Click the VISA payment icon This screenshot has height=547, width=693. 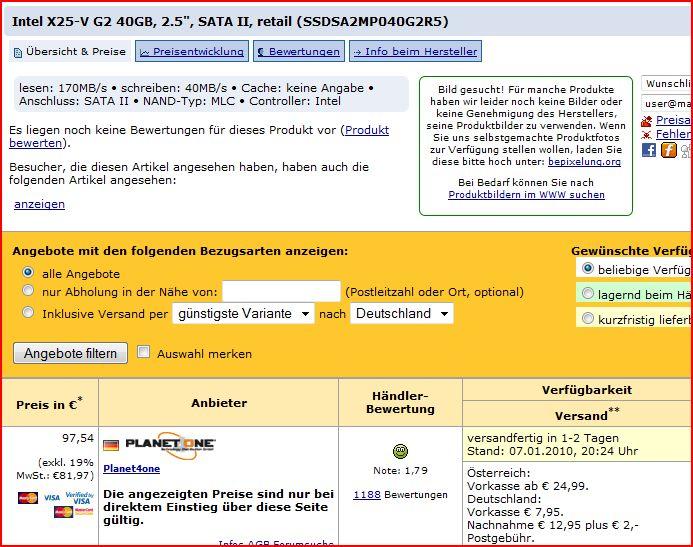coord(52,498)
